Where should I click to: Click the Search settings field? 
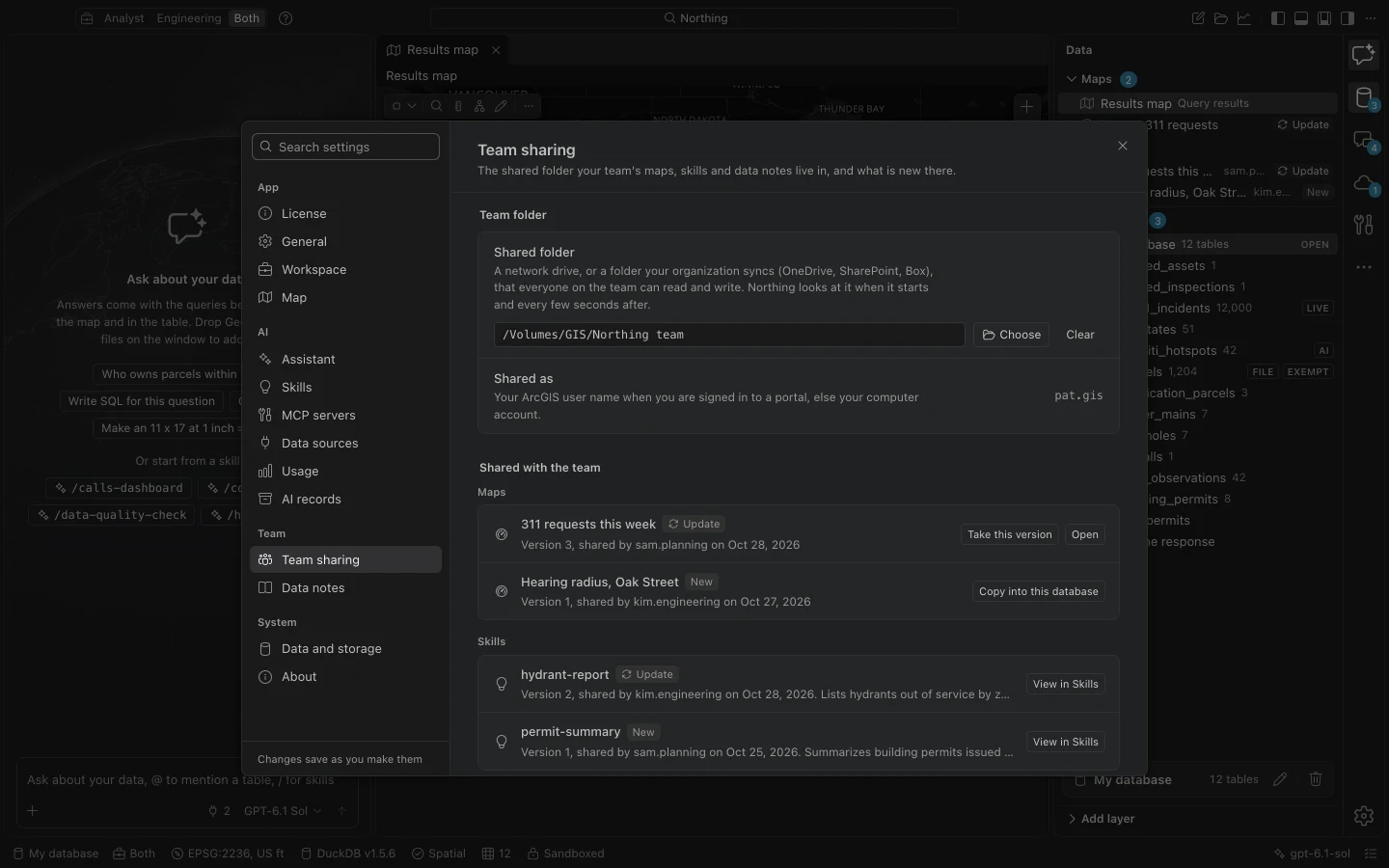tap(345, 147)
